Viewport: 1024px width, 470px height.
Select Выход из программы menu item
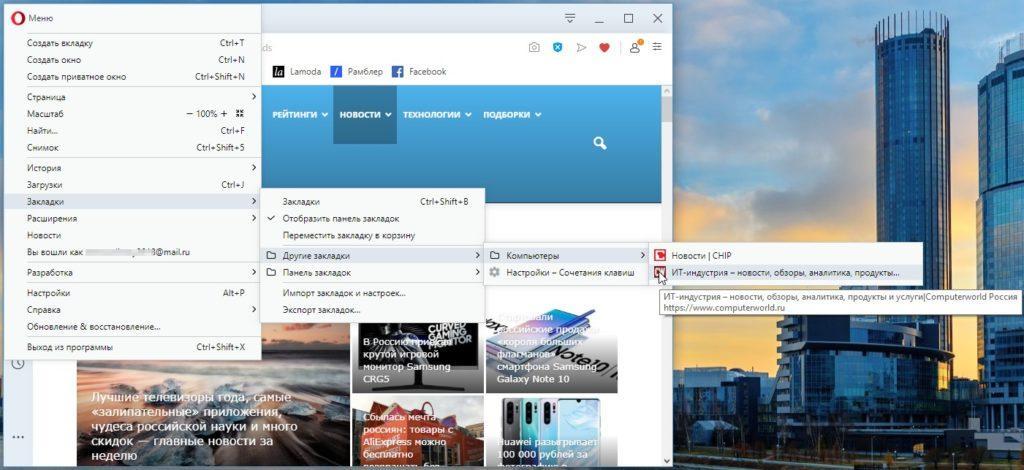(133, 347)
